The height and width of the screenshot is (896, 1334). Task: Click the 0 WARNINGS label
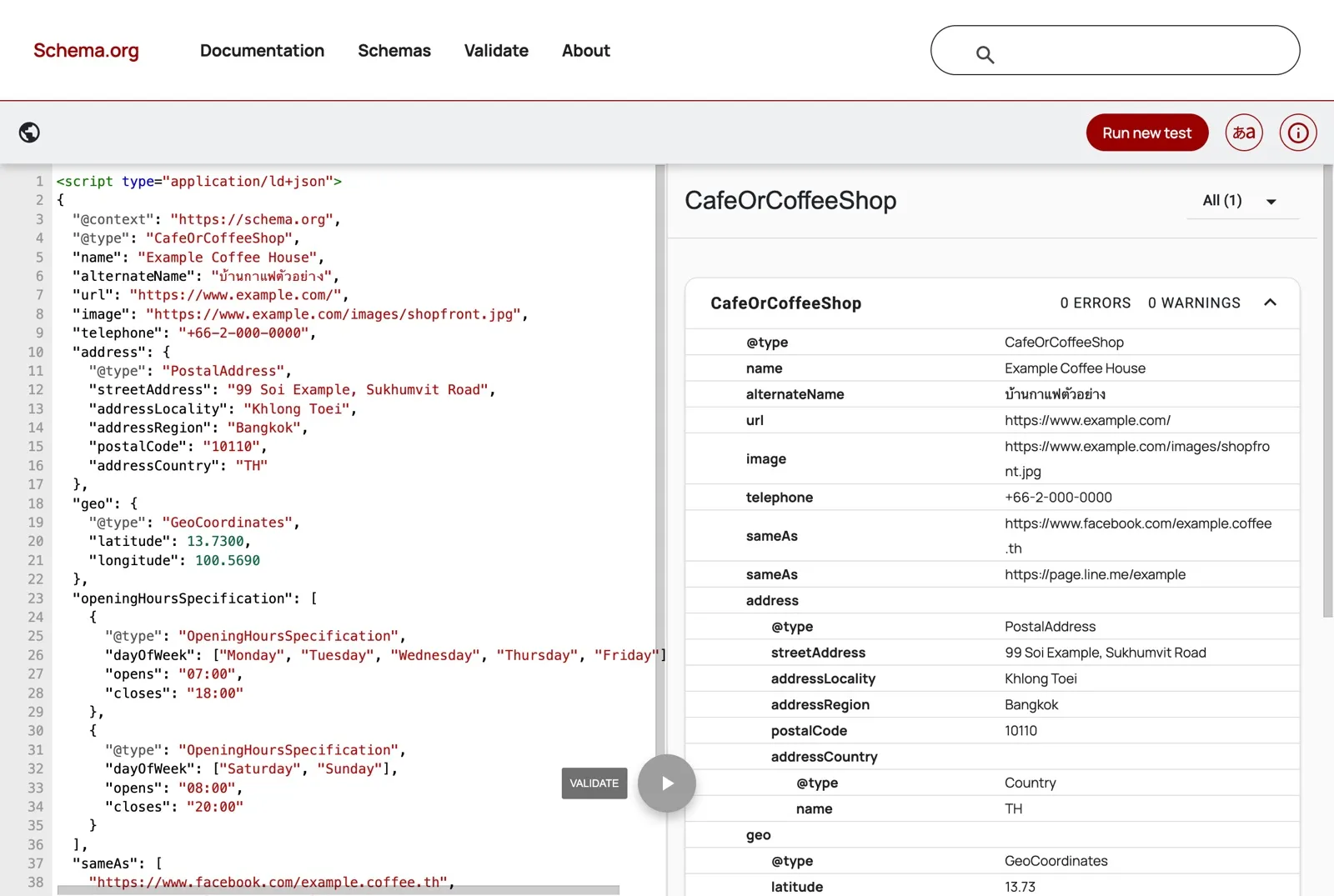click(1194, 303)
